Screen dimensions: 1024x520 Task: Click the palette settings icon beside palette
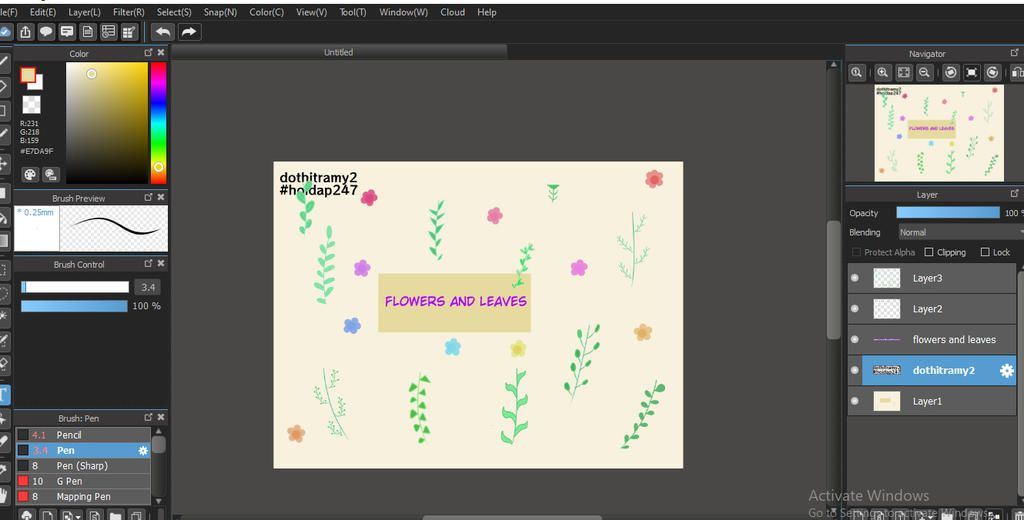pyautogui.click(x=51, y=174)
